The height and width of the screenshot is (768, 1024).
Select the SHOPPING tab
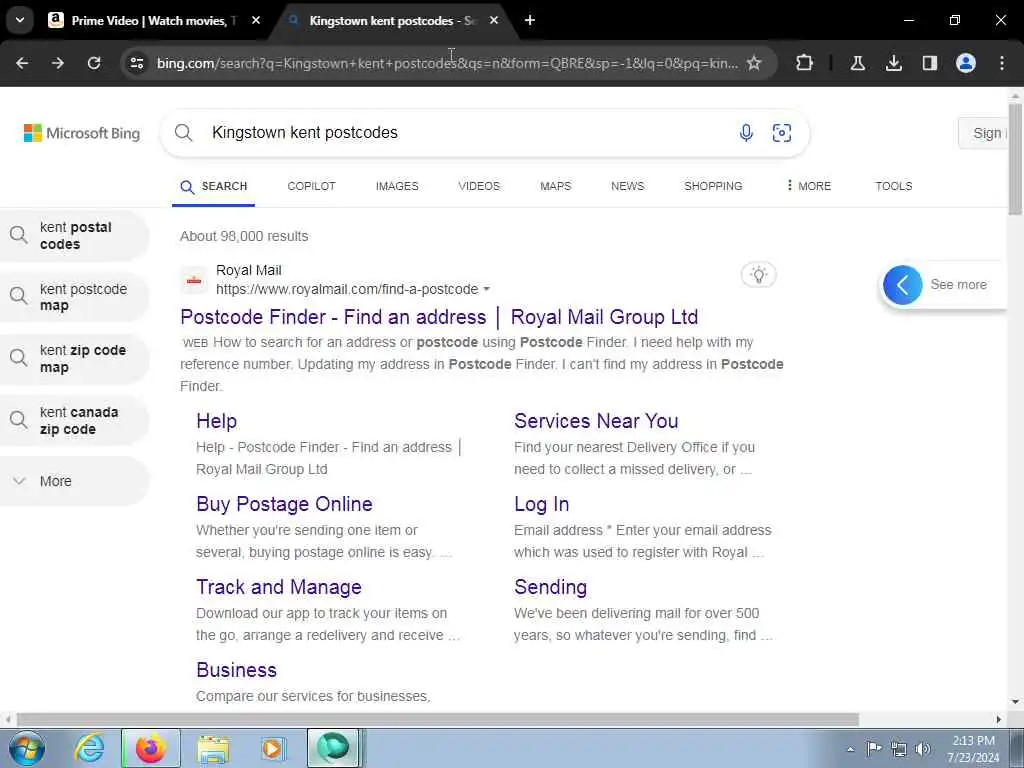click(713, 186)
